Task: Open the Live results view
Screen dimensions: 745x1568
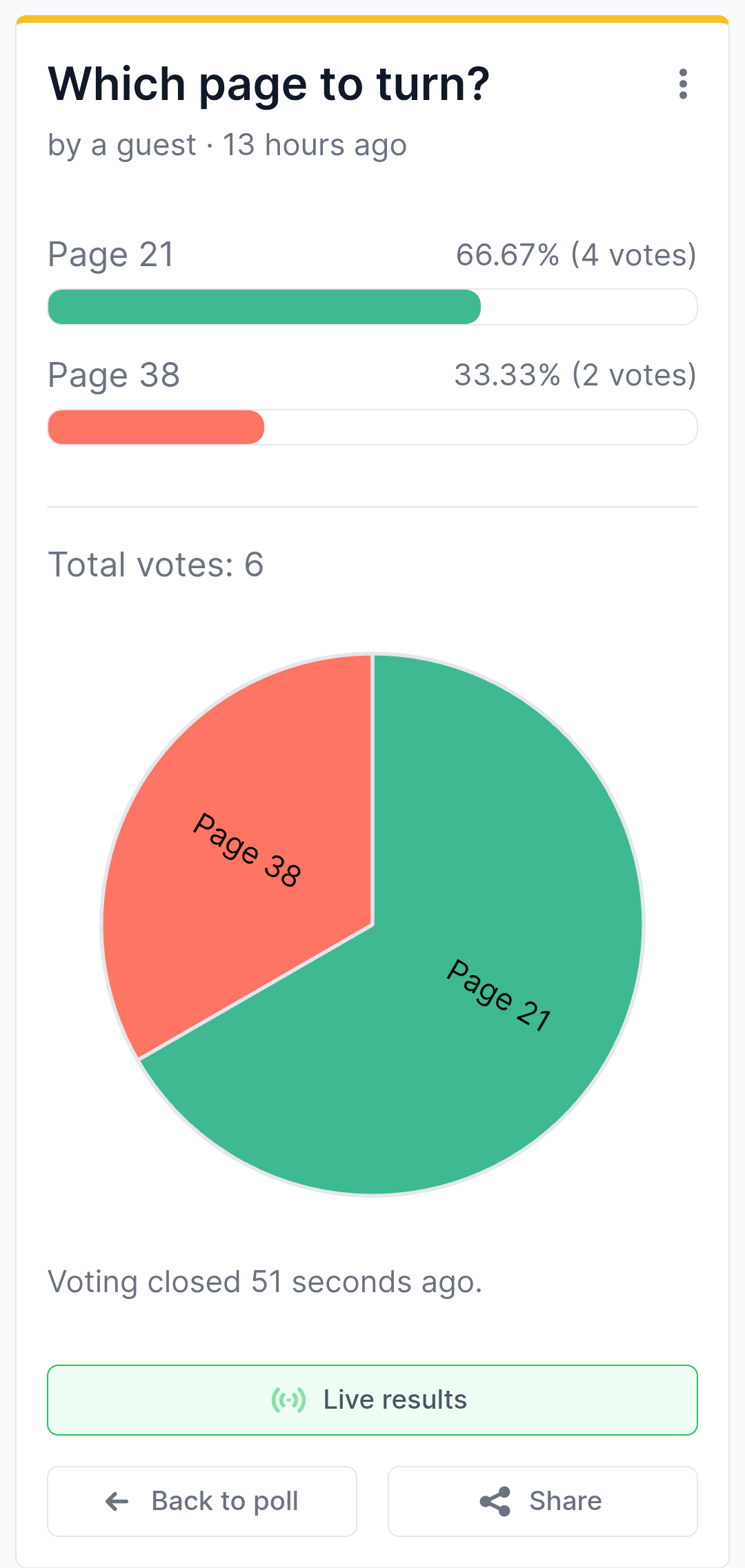Action: pos(372,1400)
